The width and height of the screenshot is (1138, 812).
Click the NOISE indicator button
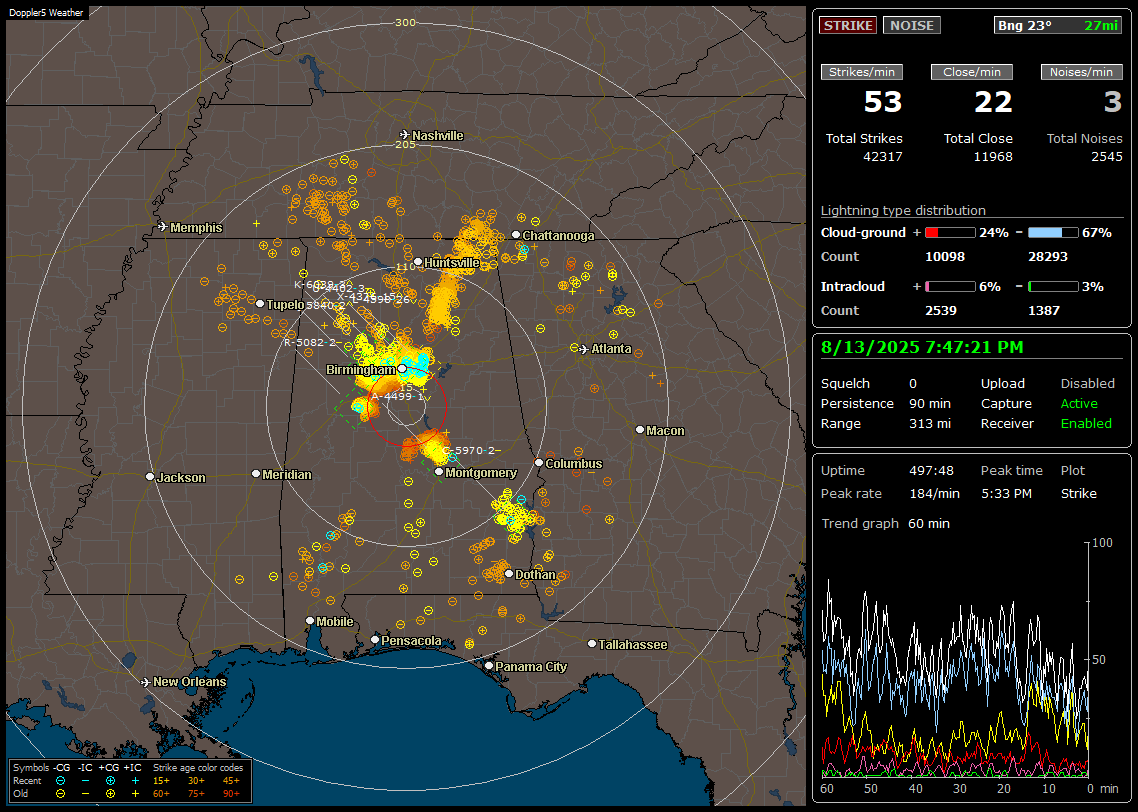pyautogui.click(x=912, y=25)
